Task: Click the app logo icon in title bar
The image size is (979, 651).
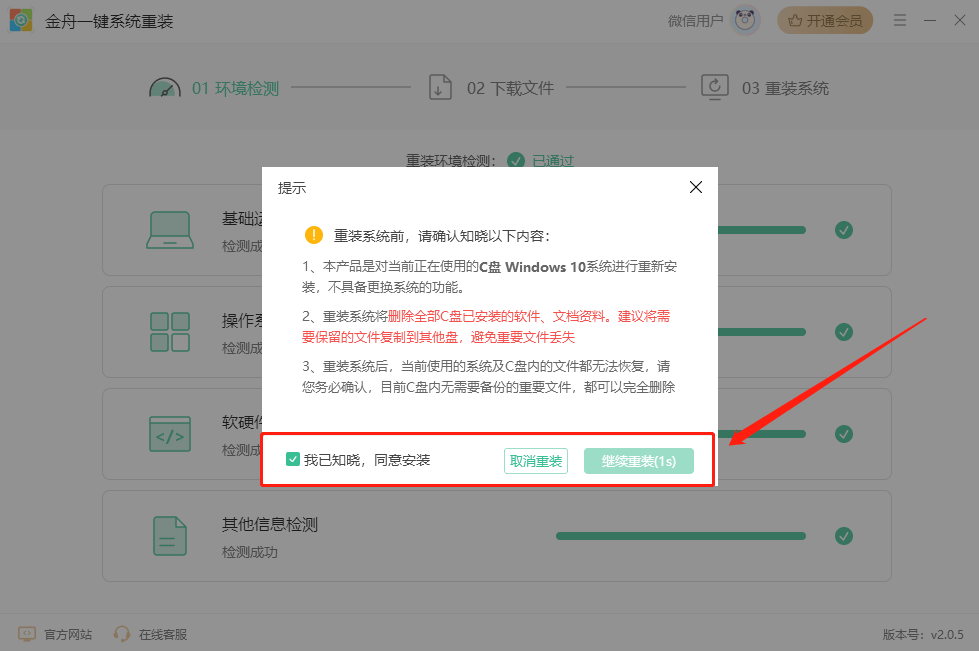Action: [21, 21]
